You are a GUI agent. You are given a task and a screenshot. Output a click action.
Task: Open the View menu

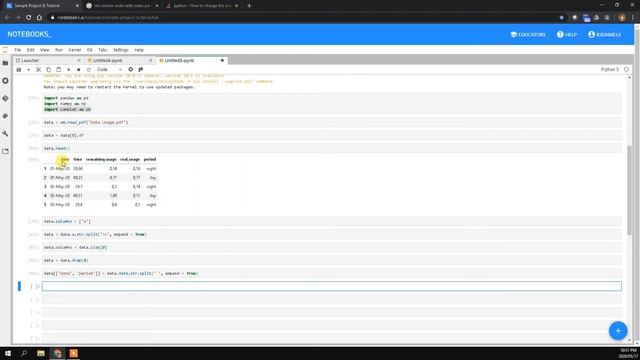tap(44, 50)
